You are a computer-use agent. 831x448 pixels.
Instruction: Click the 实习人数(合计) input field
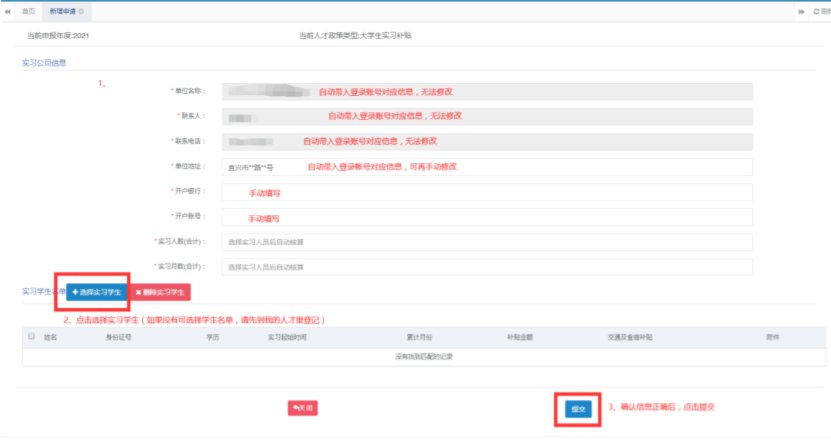[486, 242]
